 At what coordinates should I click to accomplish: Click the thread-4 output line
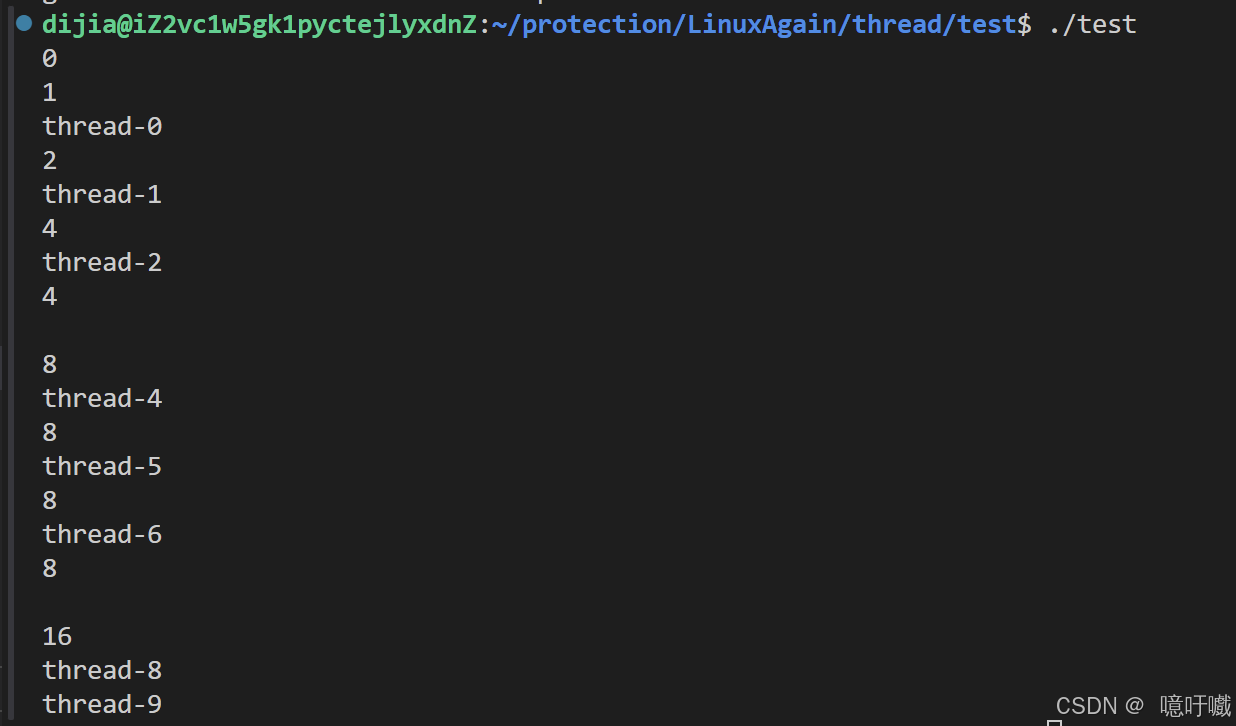pyautogui.click(x=102, y=399)
